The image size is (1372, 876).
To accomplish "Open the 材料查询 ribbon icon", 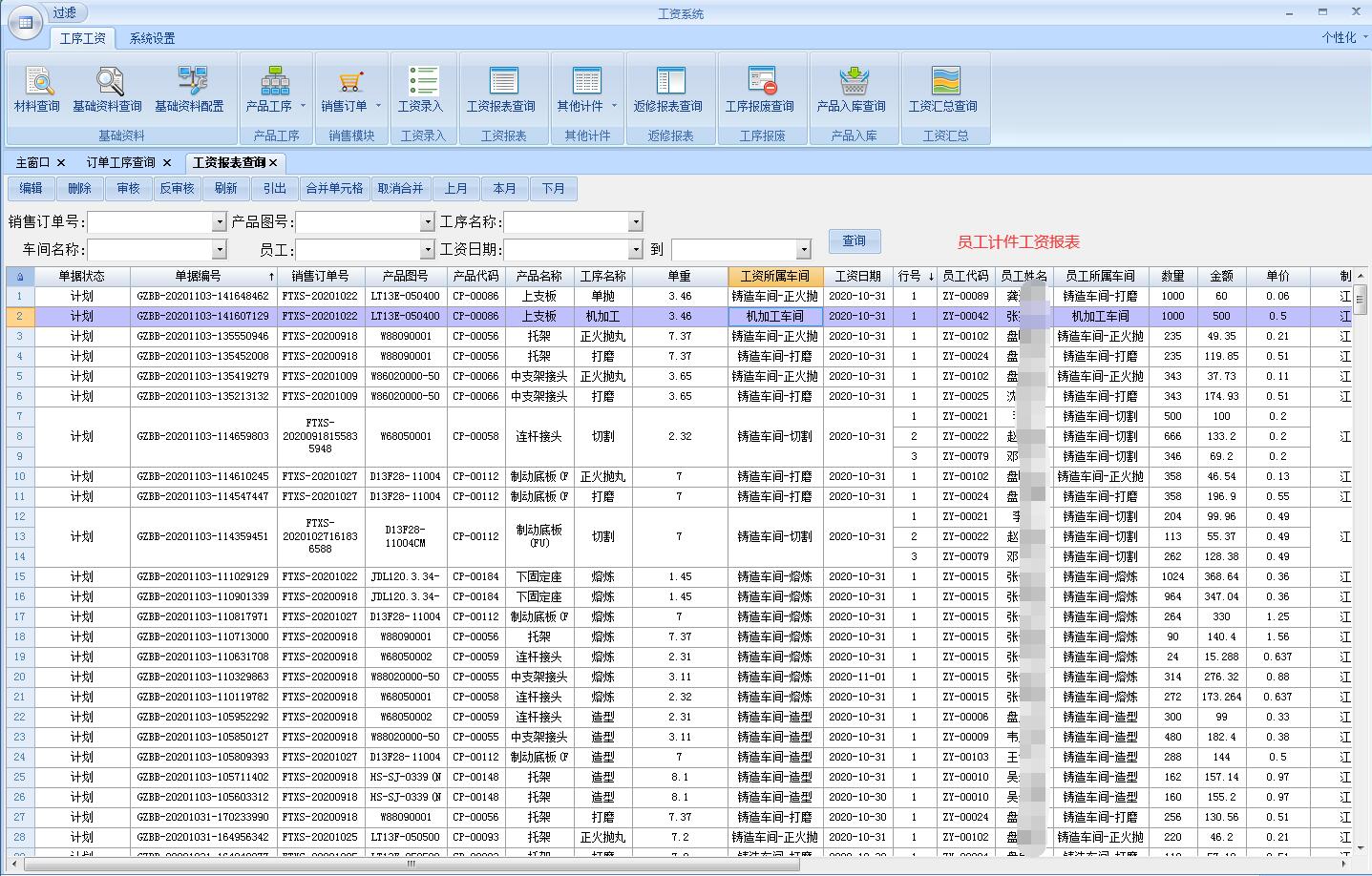I will click(36, 89).
